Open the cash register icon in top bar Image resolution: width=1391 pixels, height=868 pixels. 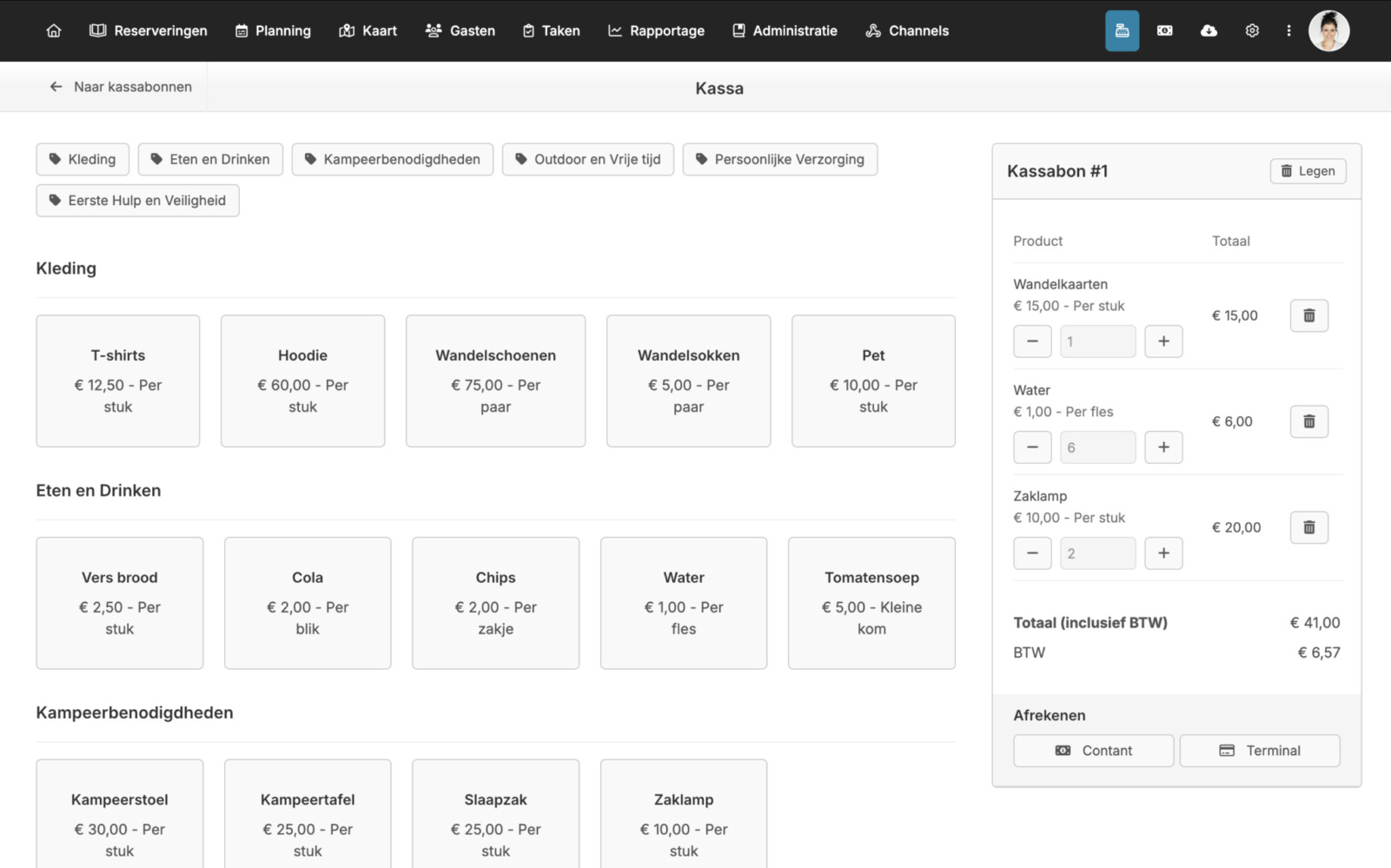pos(1122,30)
